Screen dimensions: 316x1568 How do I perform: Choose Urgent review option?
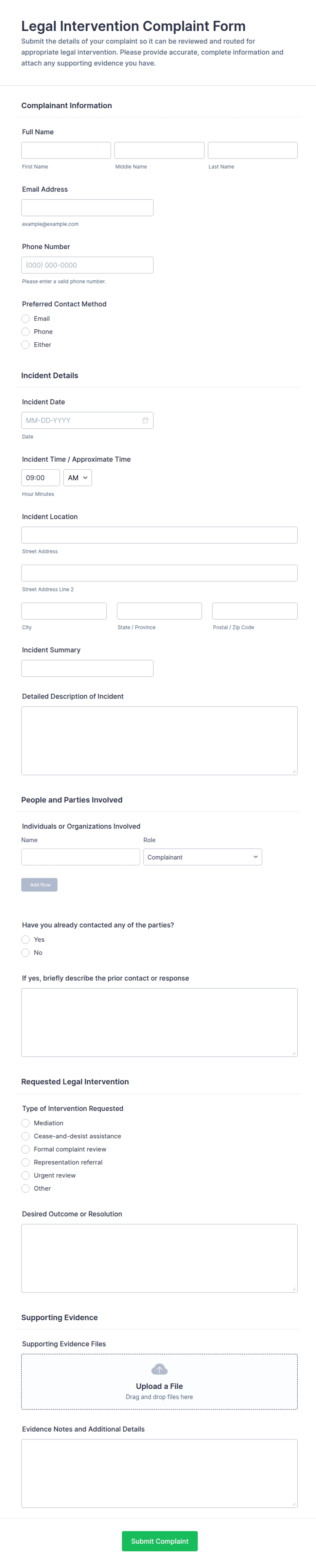(25, 1175)
